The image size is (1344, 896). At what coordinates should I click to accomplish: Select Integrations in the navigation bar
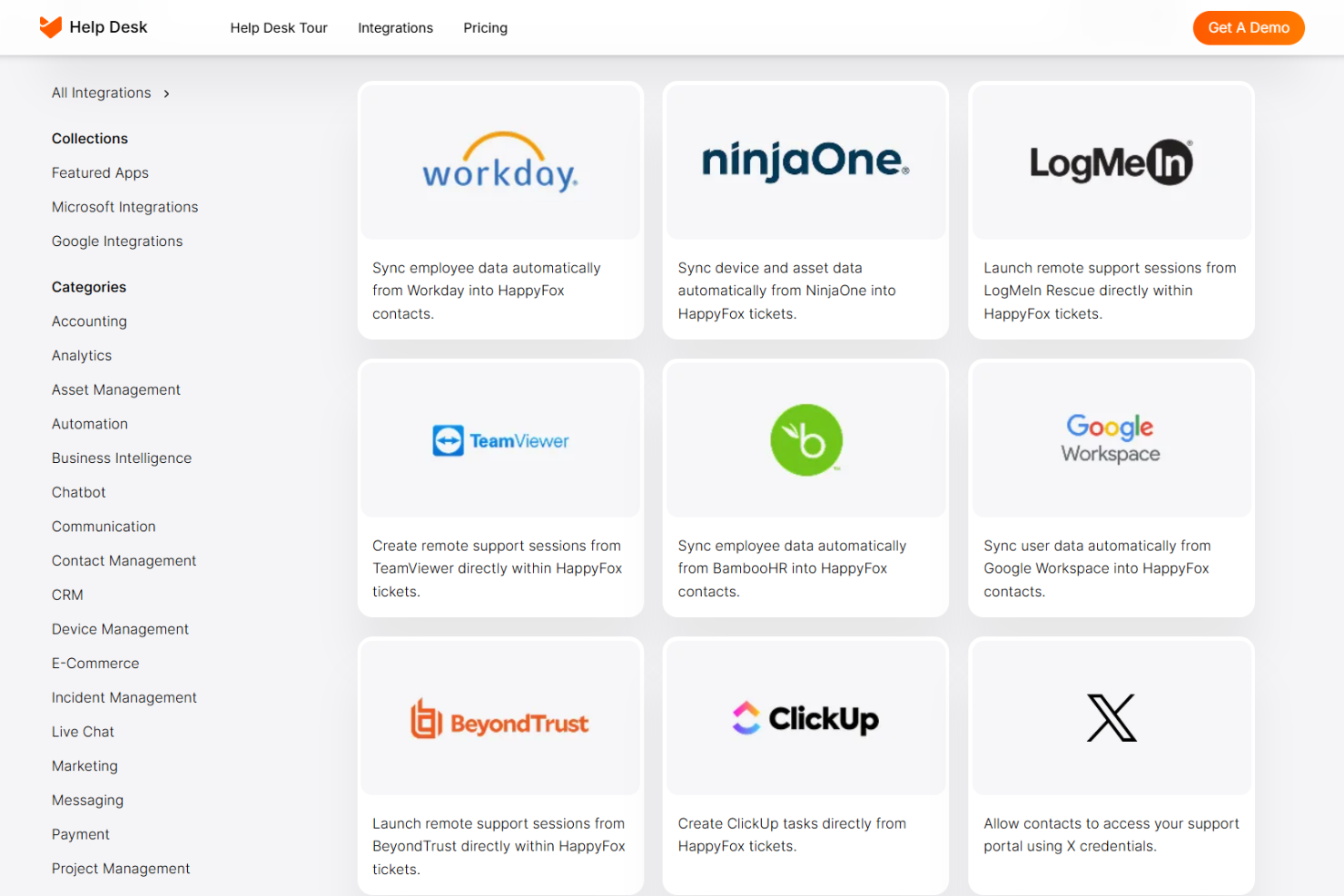pos(396,28)
